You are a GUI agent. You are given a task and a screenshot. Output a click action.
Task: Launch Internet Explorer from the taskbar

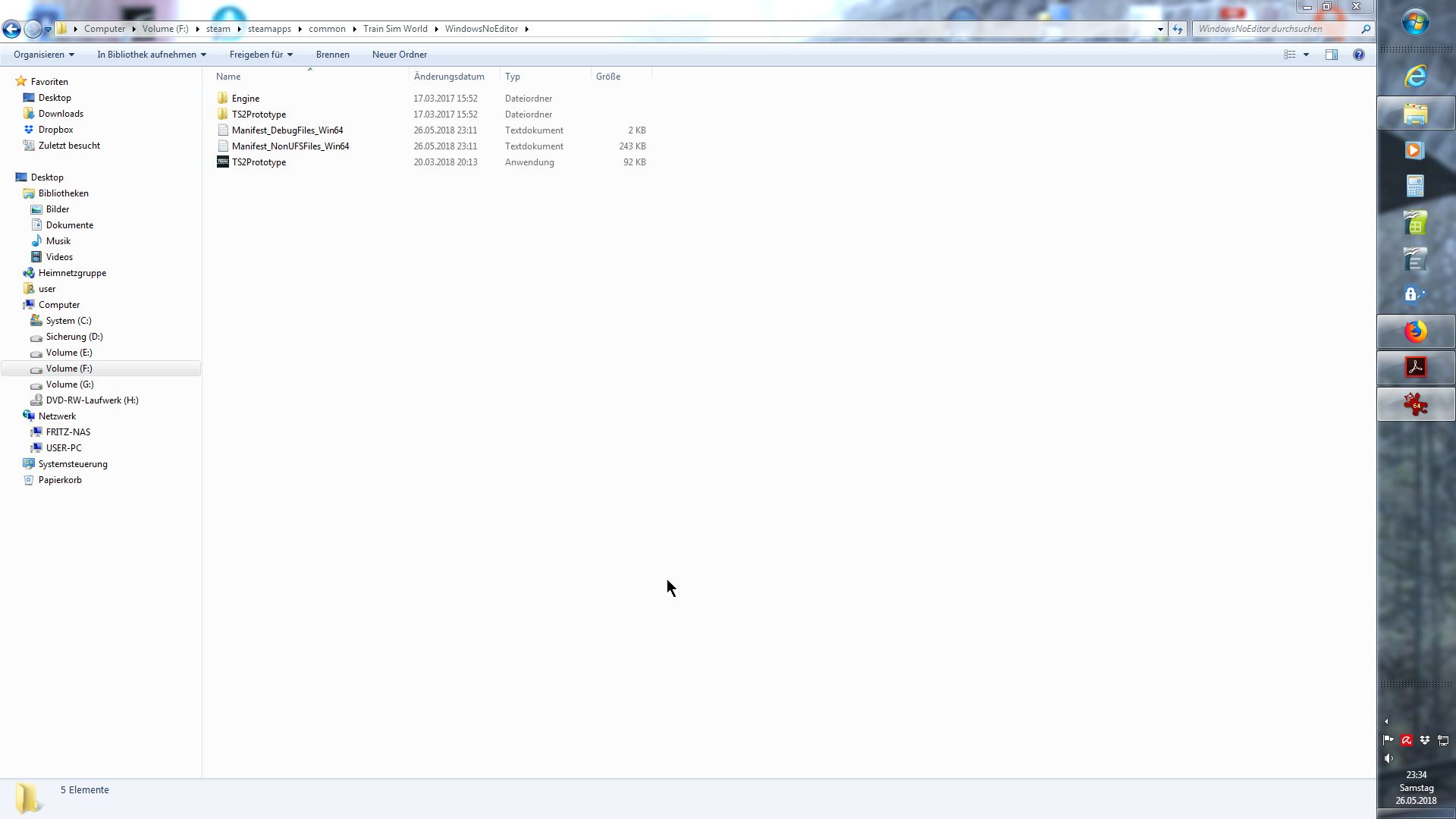click(x=1415, y=76)
